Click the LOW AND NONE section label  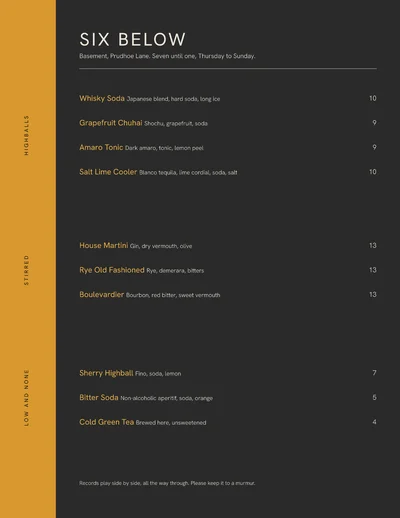pyautogui.click(x=26, y=398)
